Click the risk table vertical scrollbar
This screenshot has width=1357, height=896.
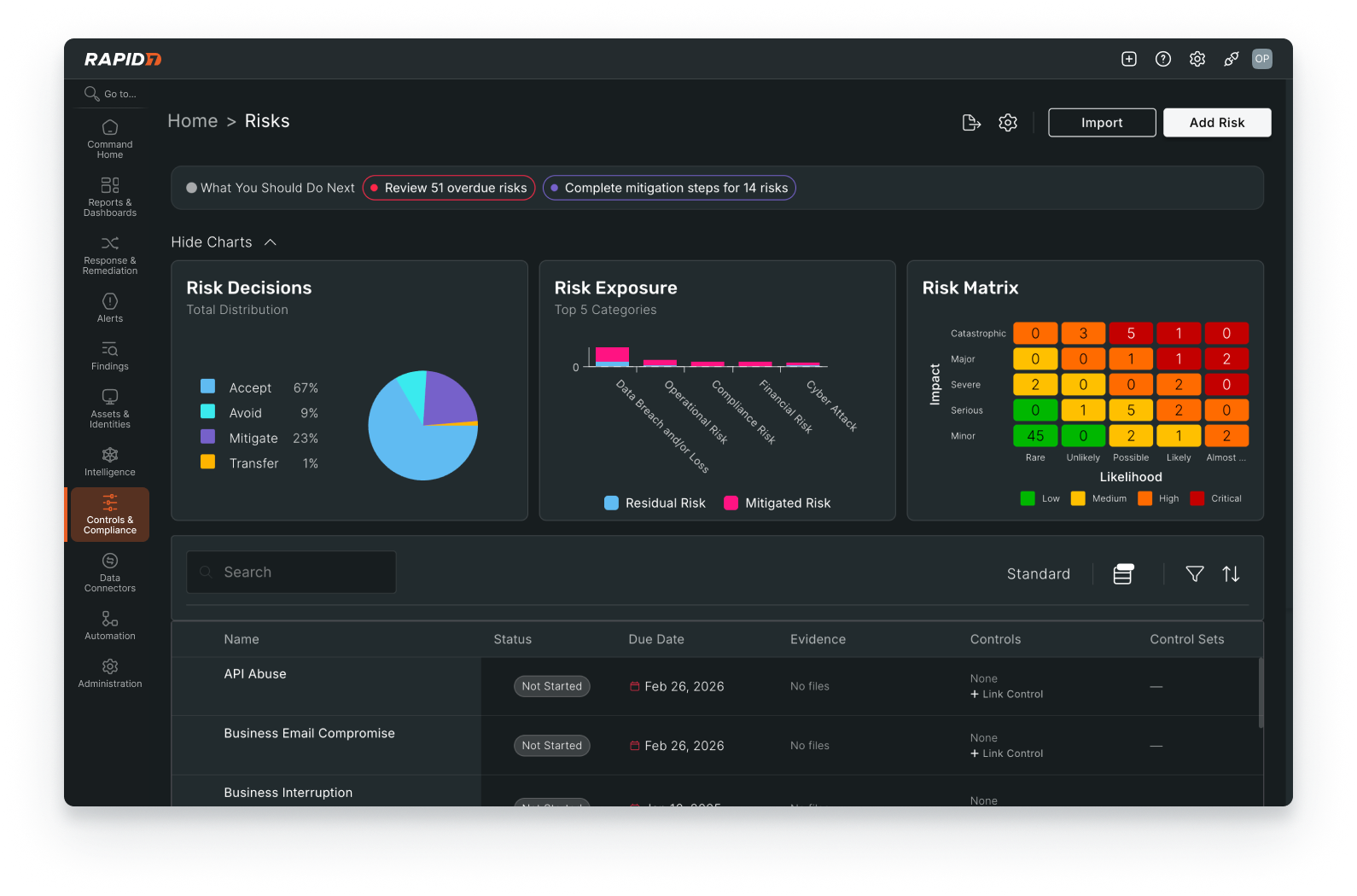(x=1261, y=692)
